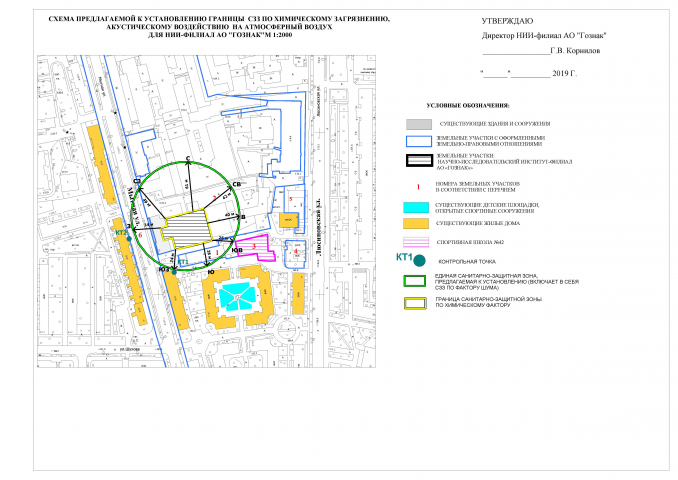Screen dimensions: 678x480
Task: Click the 'СУЩЕСТВУЮЩИЕ ЖИЛЫЕ ДОМА' legend label
Action: point(478,224)
